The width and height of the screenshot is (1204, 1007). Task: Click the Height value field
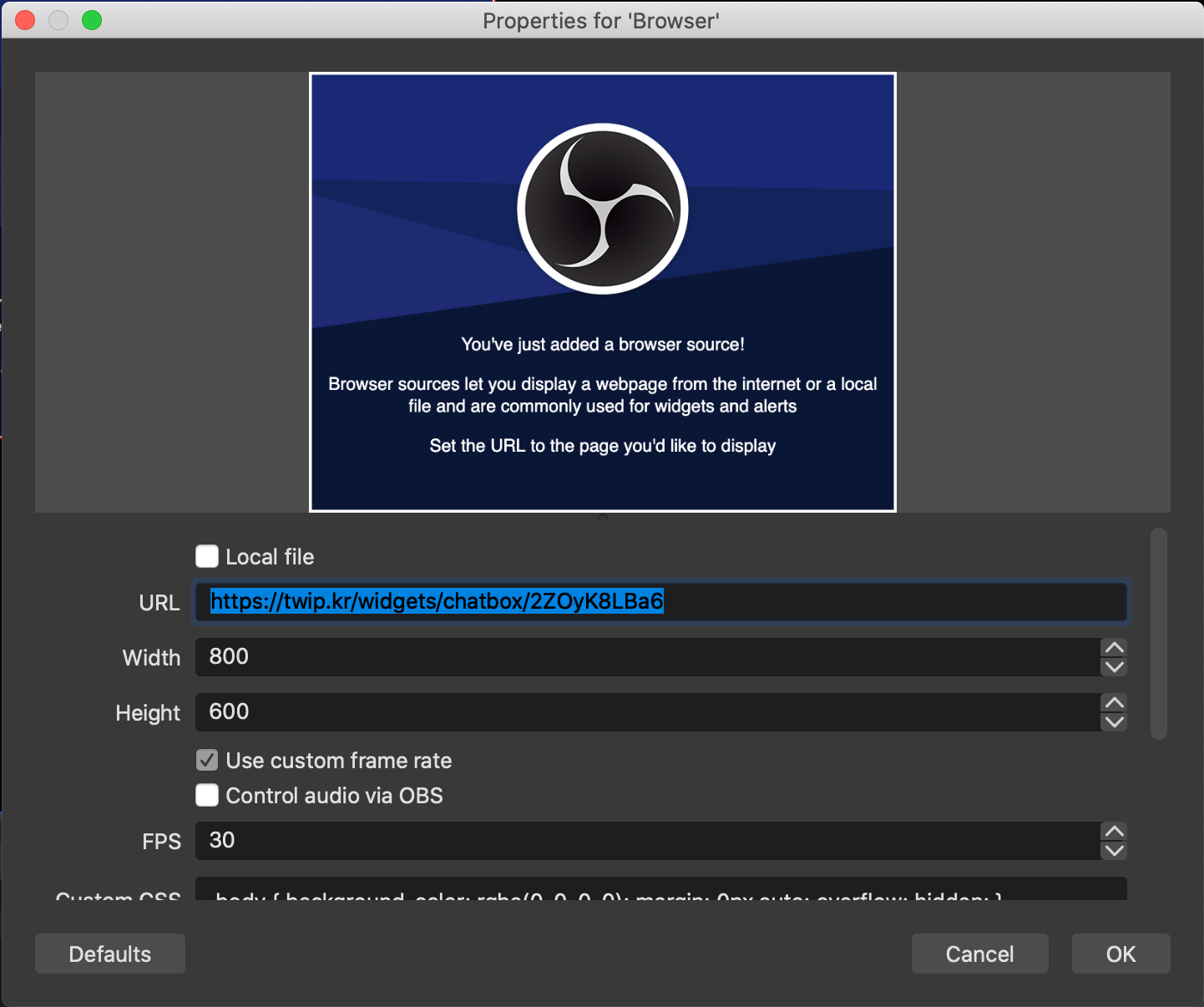tap(647, 712)
